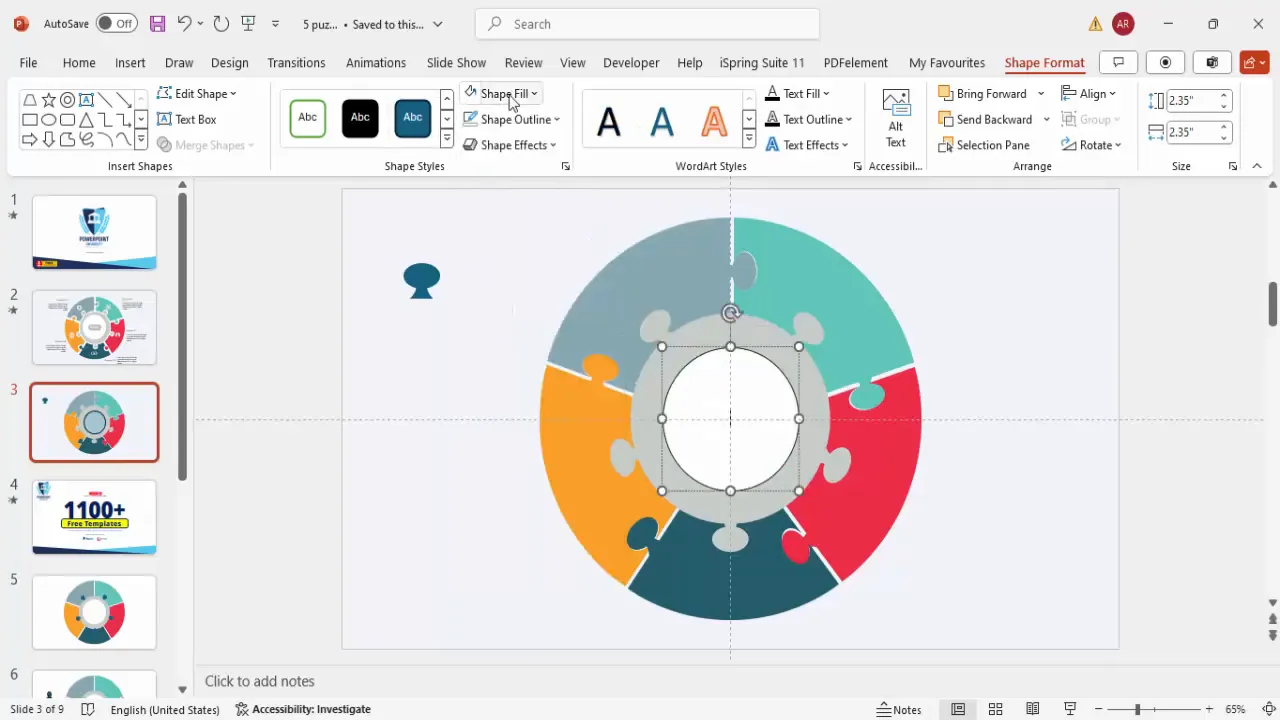The image size is (1280, 720).
Task: Insert a Text Box
Action: pyautogui.click(x=187, y=119)
